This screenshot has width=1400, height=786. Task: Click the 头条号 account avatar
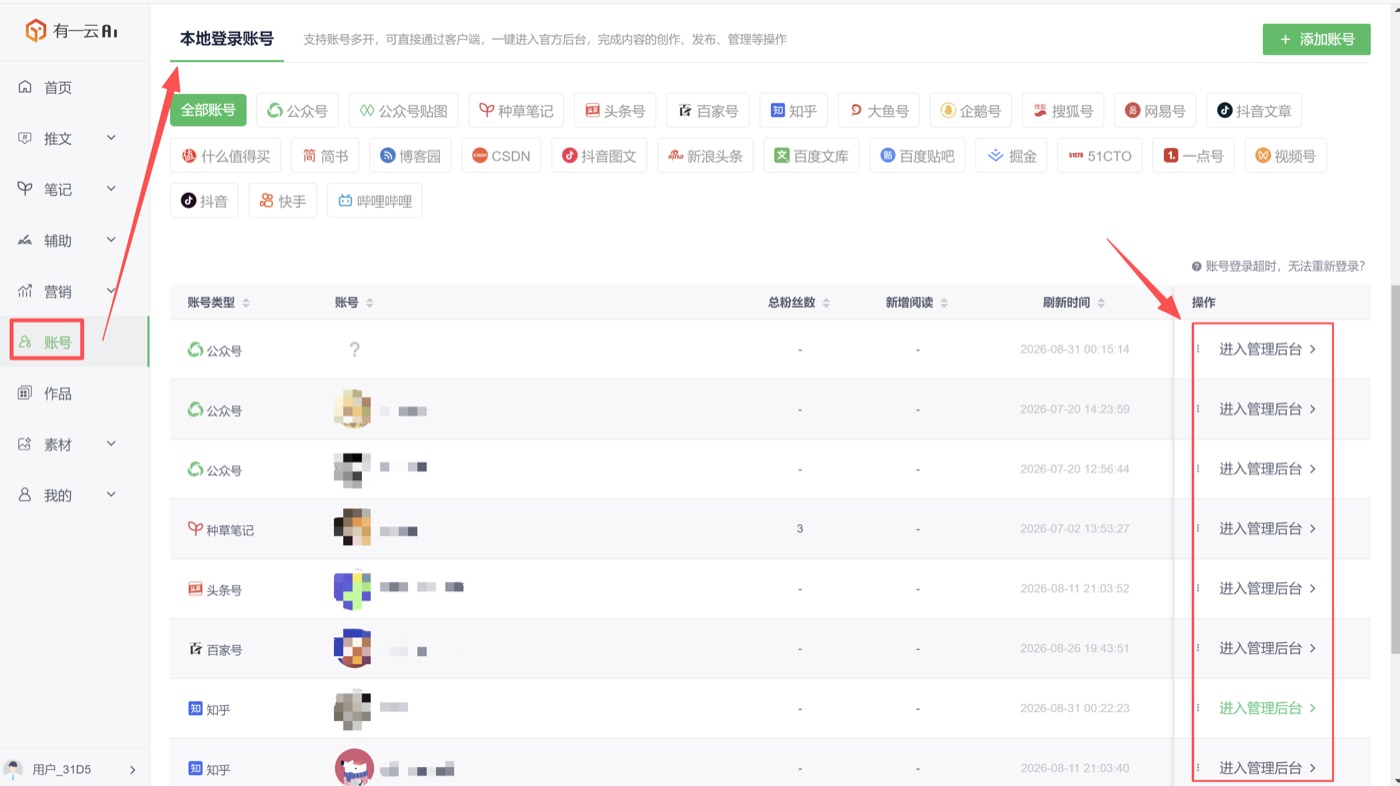click(x=352, y=589)
